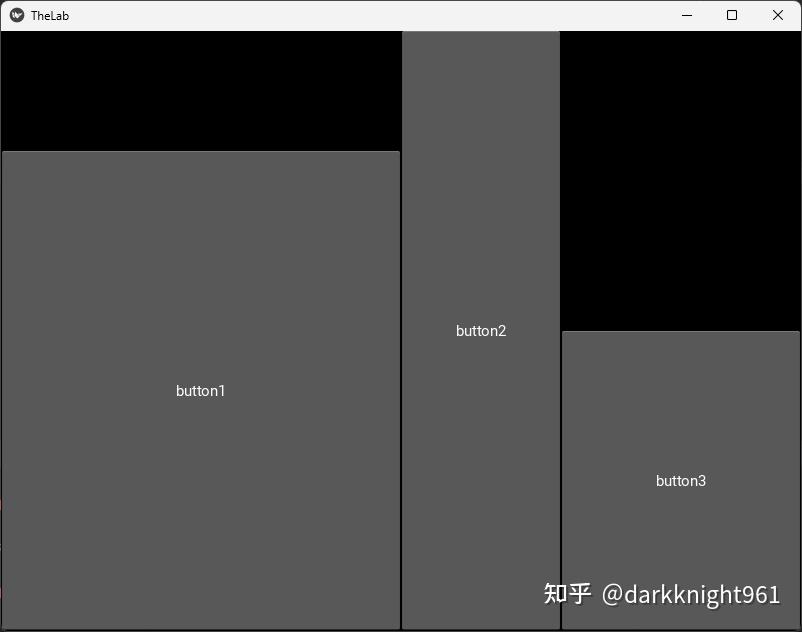Close the TheLab window
802x632 pixels.
click(777, 15)
